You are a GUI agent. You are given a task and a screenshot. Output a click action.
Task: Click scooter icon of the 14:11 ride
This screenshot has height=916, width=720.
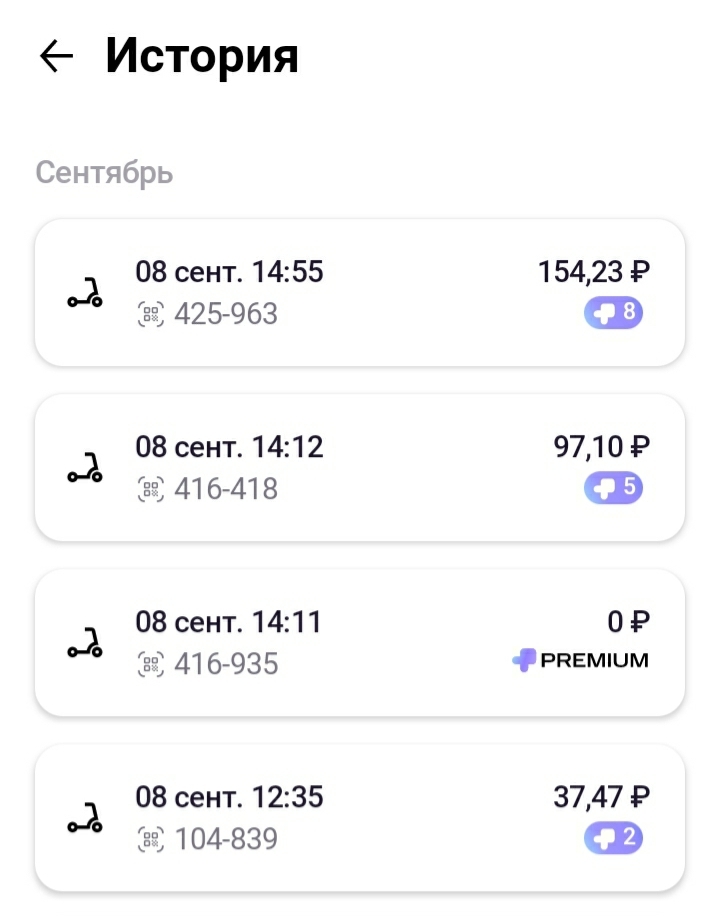[x=85, y=643]
